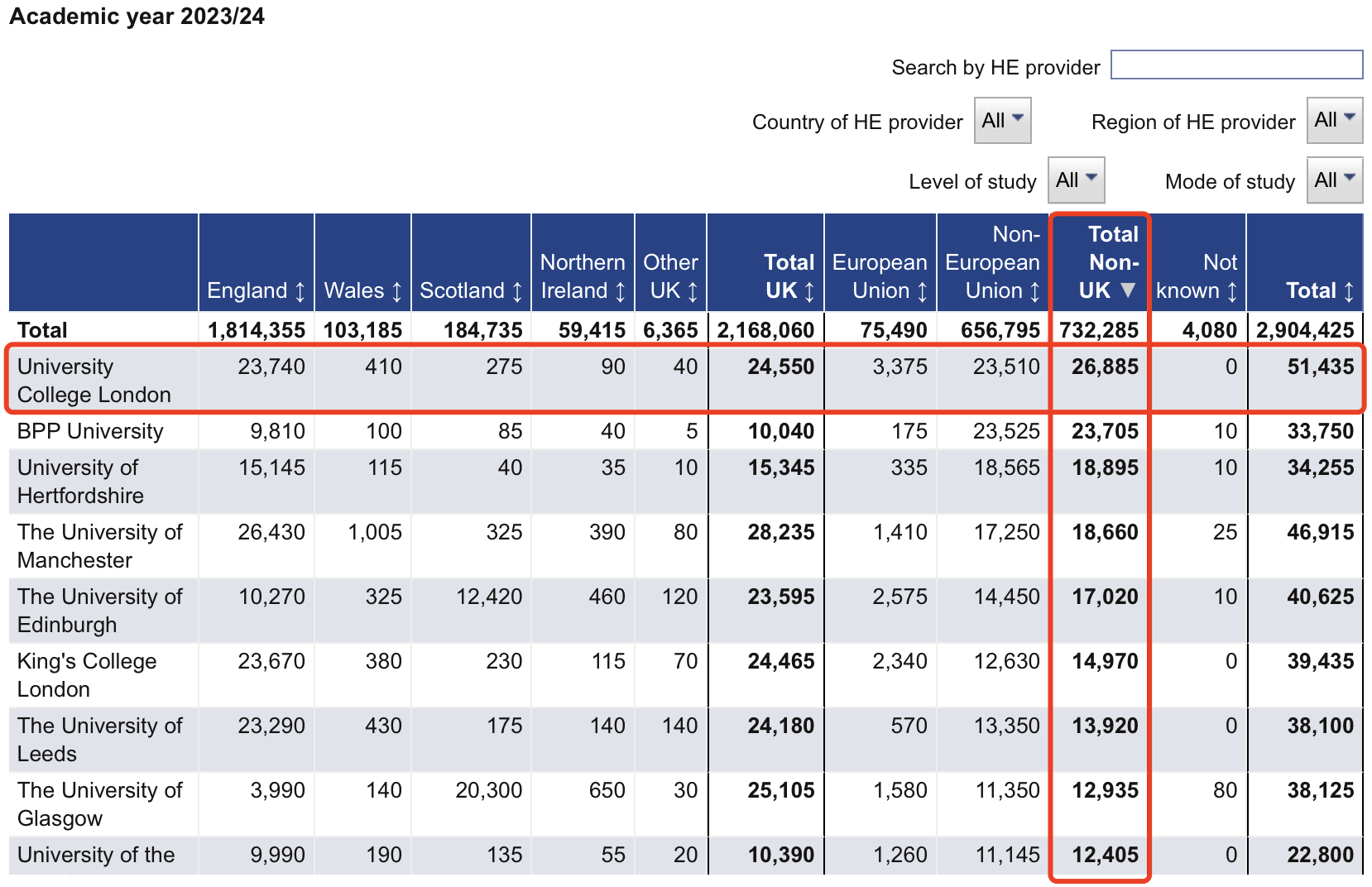
Task: Sort table by England column arrows
Action: click(300, 292)
